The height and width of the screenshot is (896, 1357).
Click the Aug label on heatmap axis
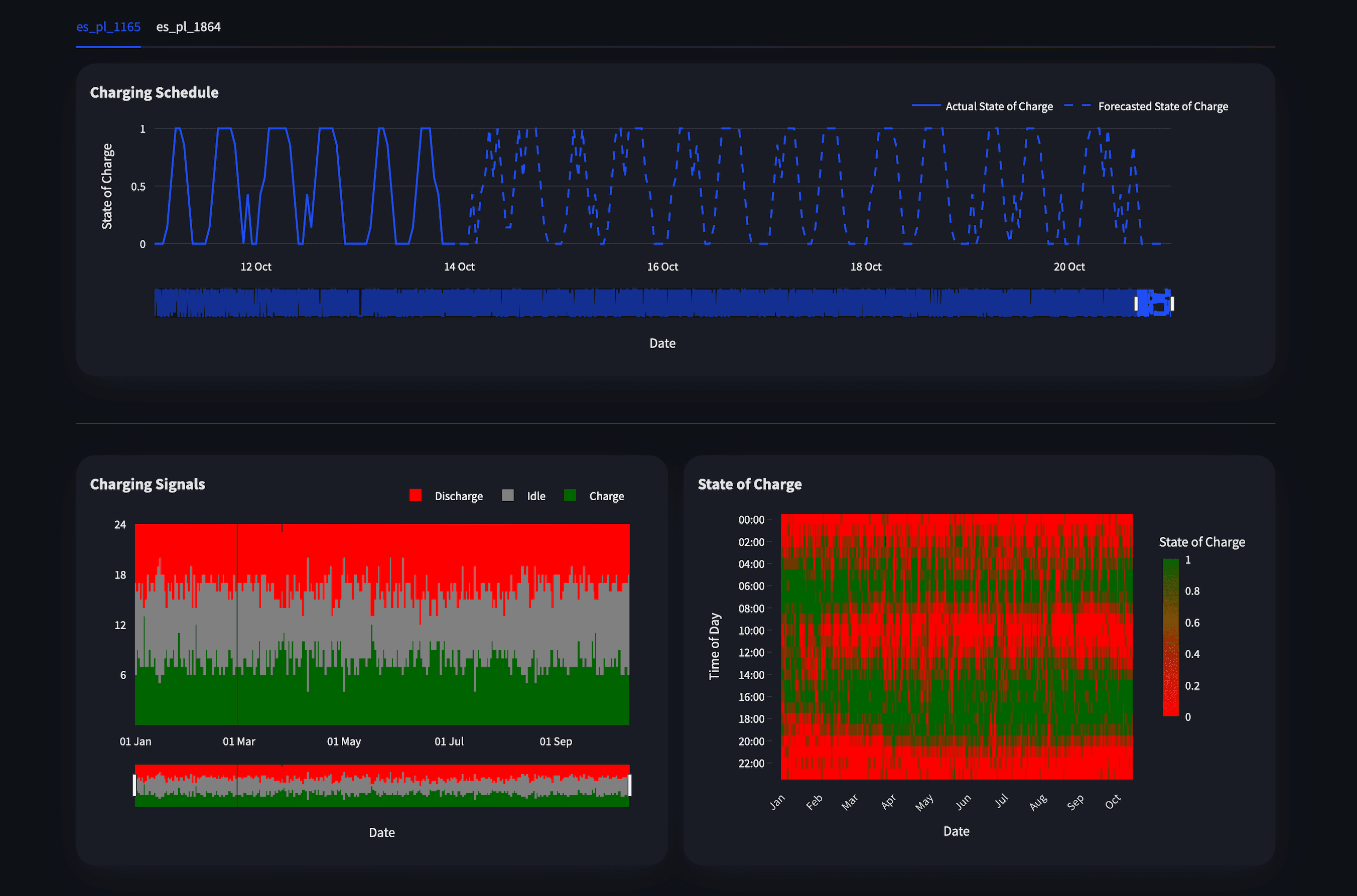tap(1038, 802)
